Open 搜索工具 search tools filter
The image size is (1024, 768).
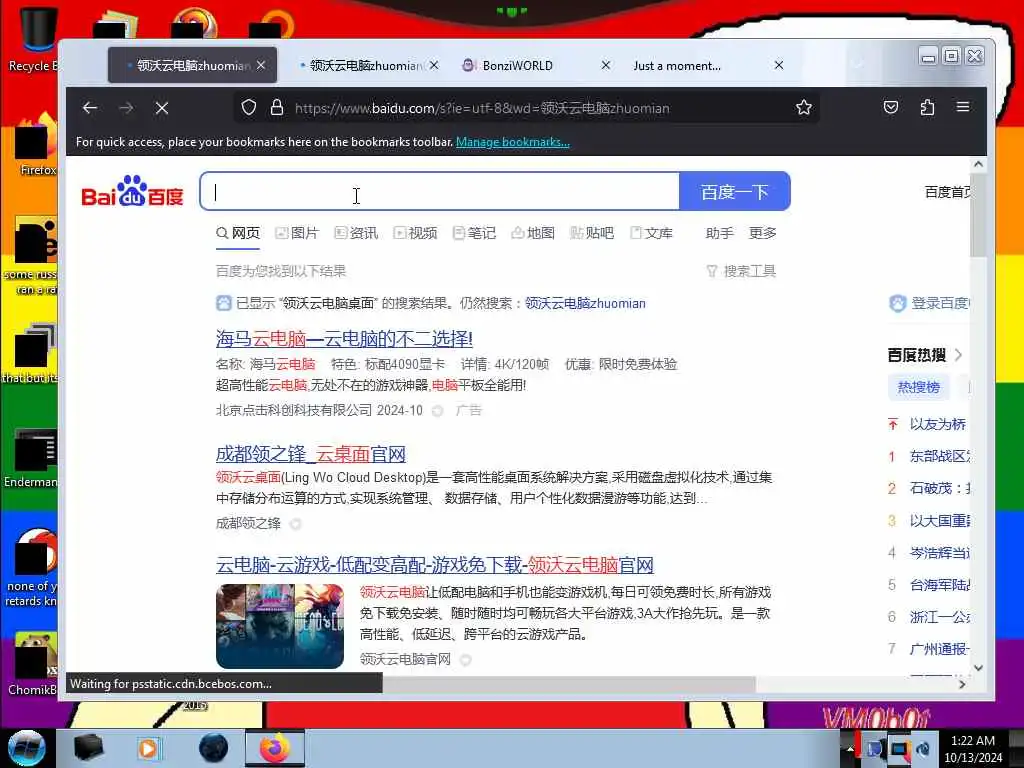click(x=741, y=271)
